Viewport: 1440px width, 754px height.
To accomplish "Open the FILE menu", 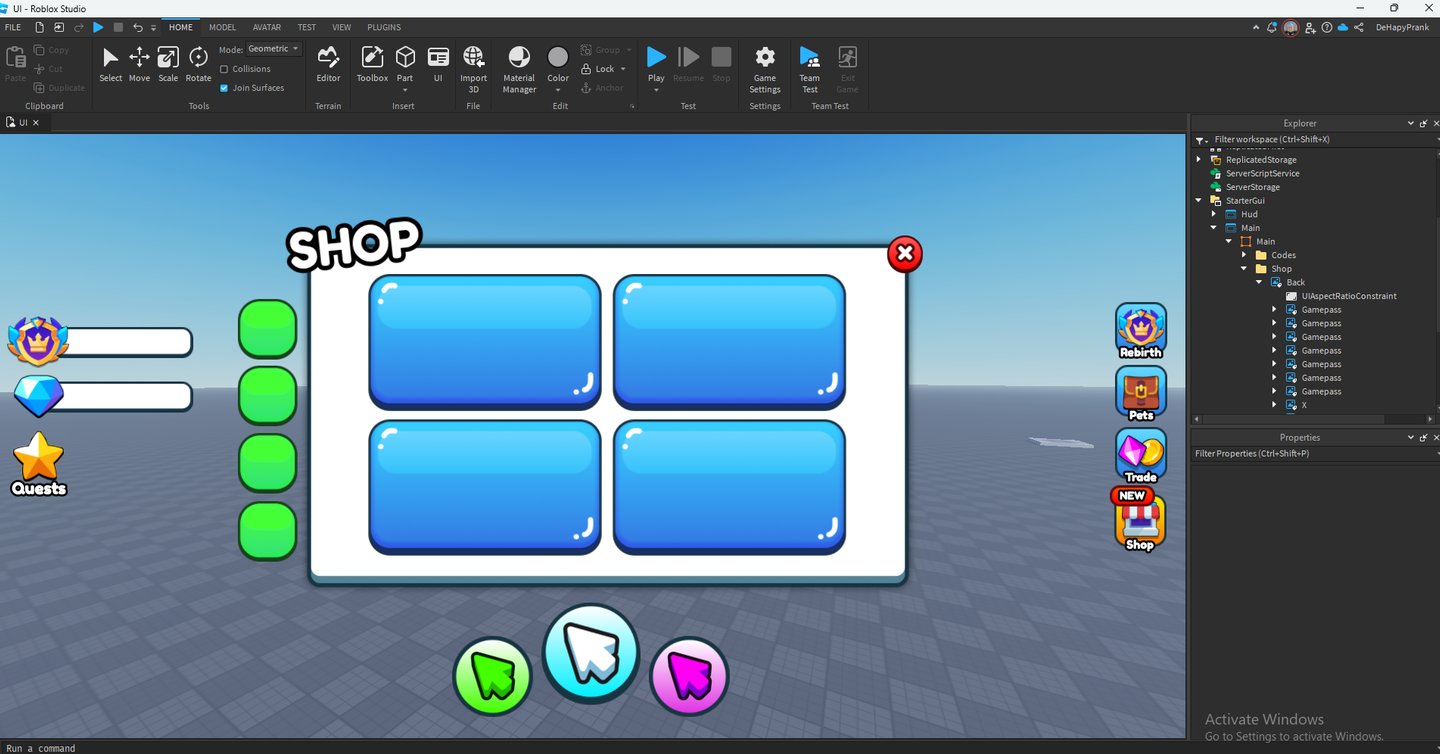I will (x=13, y=27).
